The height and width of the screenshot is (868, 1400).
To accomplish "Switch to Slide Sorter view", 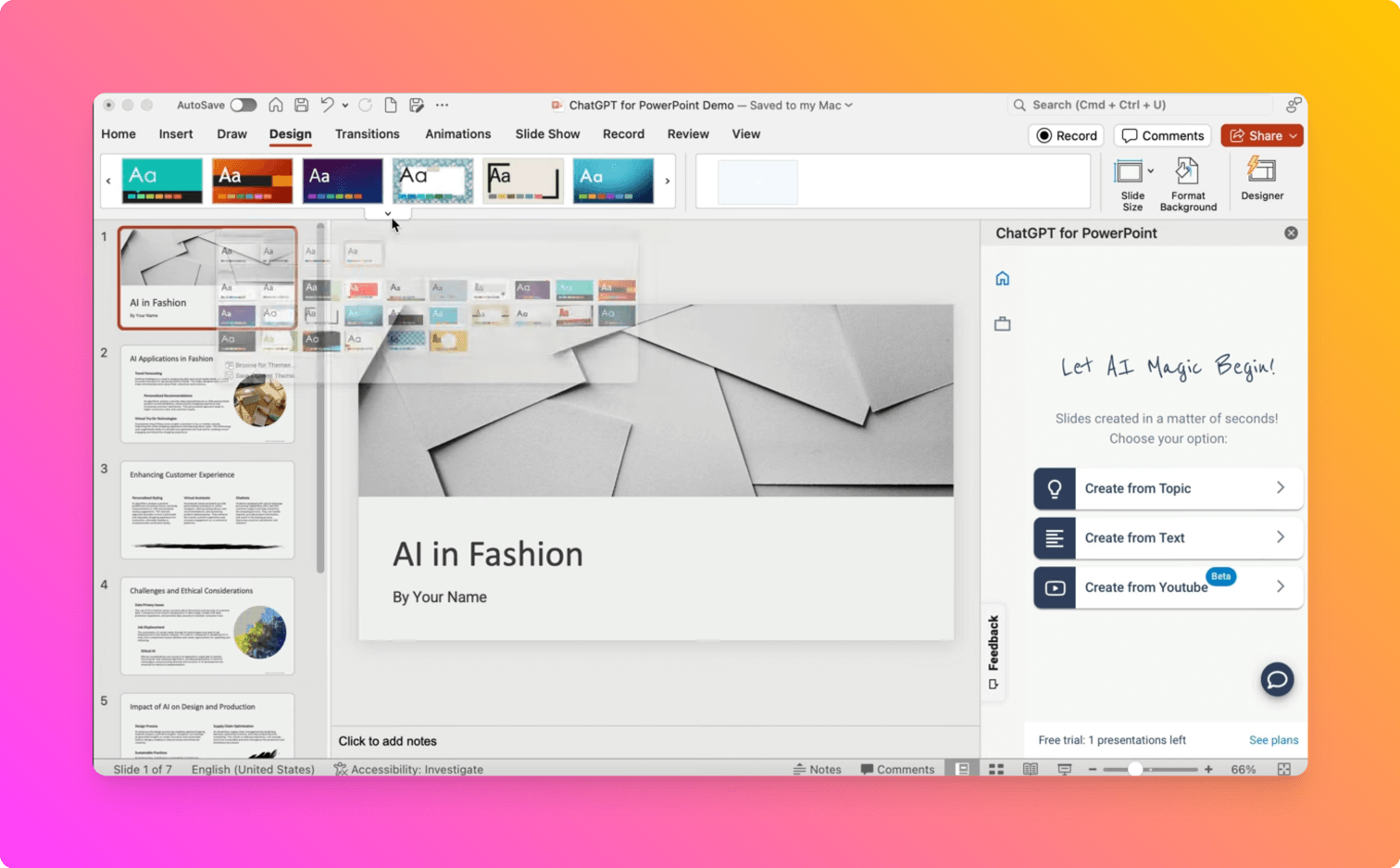I will tap(996, 769).
